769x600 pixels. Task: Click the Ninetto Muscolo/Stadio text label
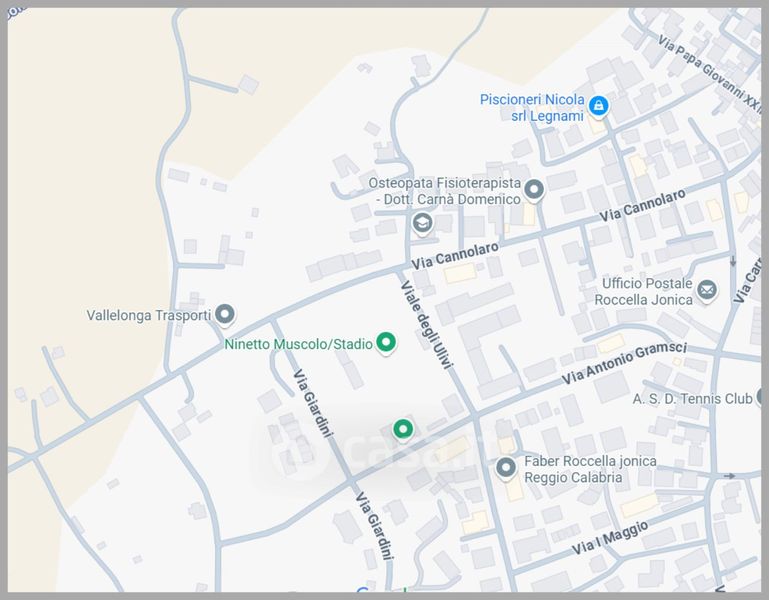click(x=298, y=345)
